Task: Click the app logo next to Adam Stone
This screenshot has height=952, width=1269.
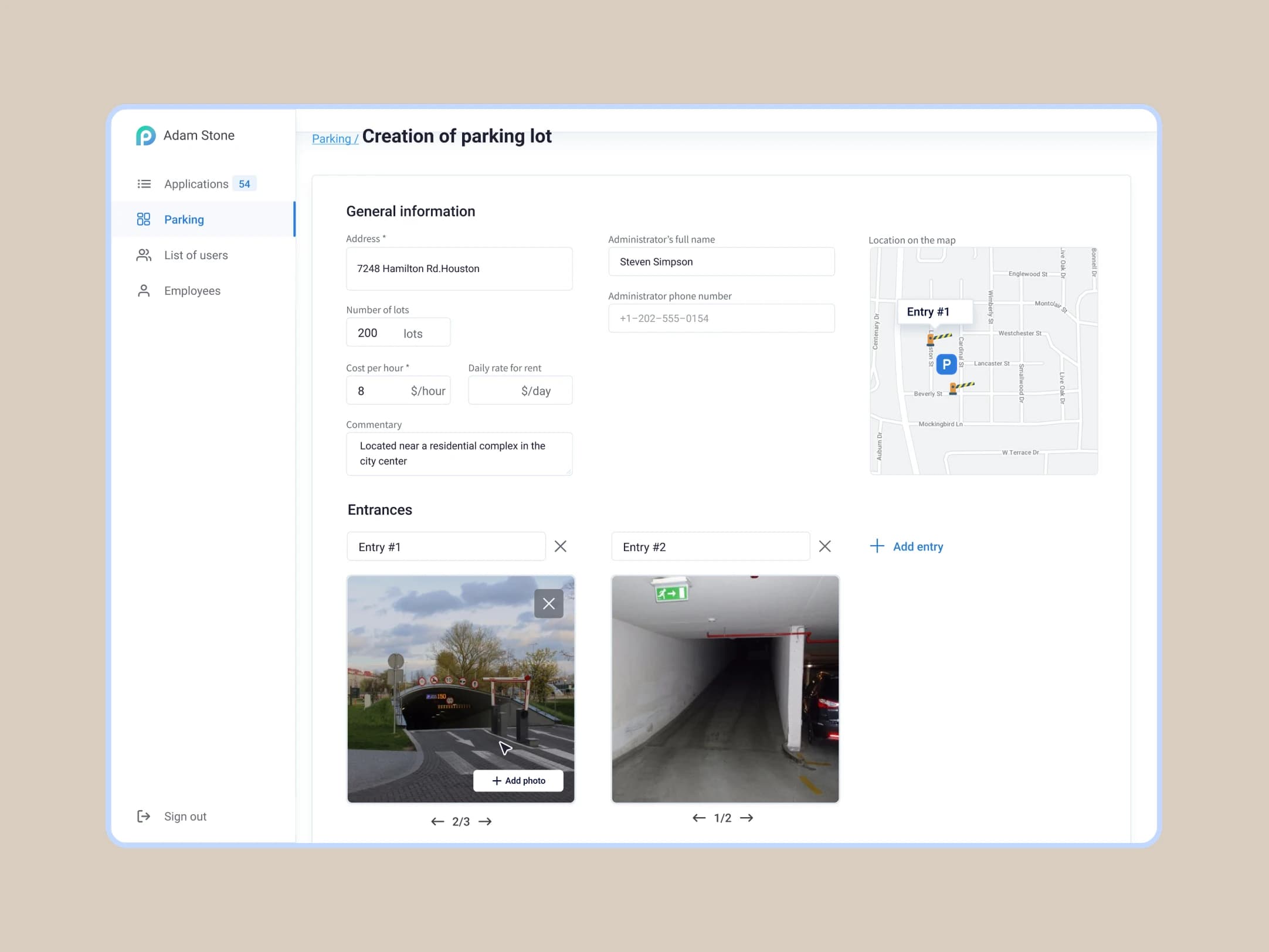Action: pyautogui.click(x=145, y=135)
